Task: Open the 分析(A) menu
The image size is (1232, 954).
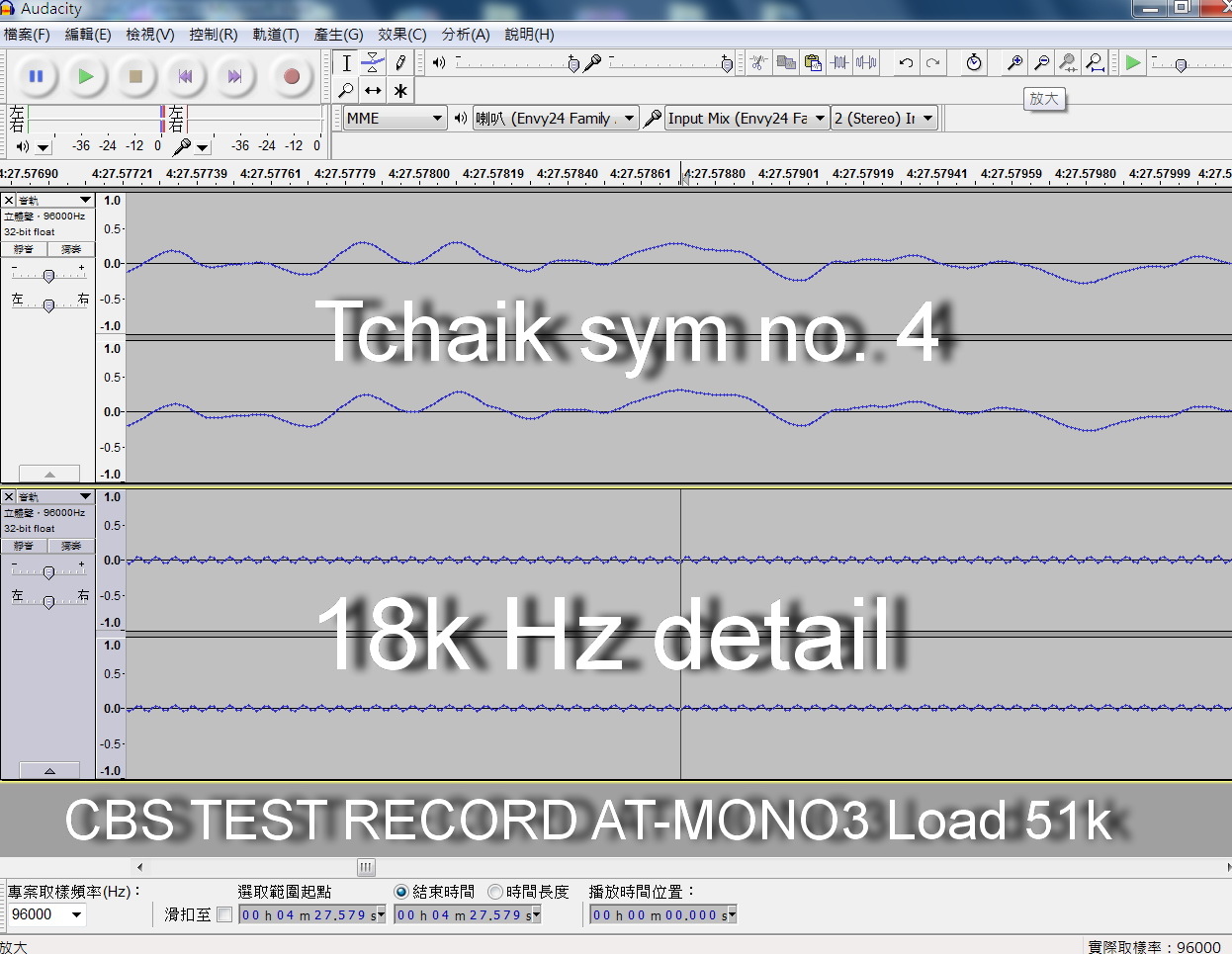Action: 466,34
